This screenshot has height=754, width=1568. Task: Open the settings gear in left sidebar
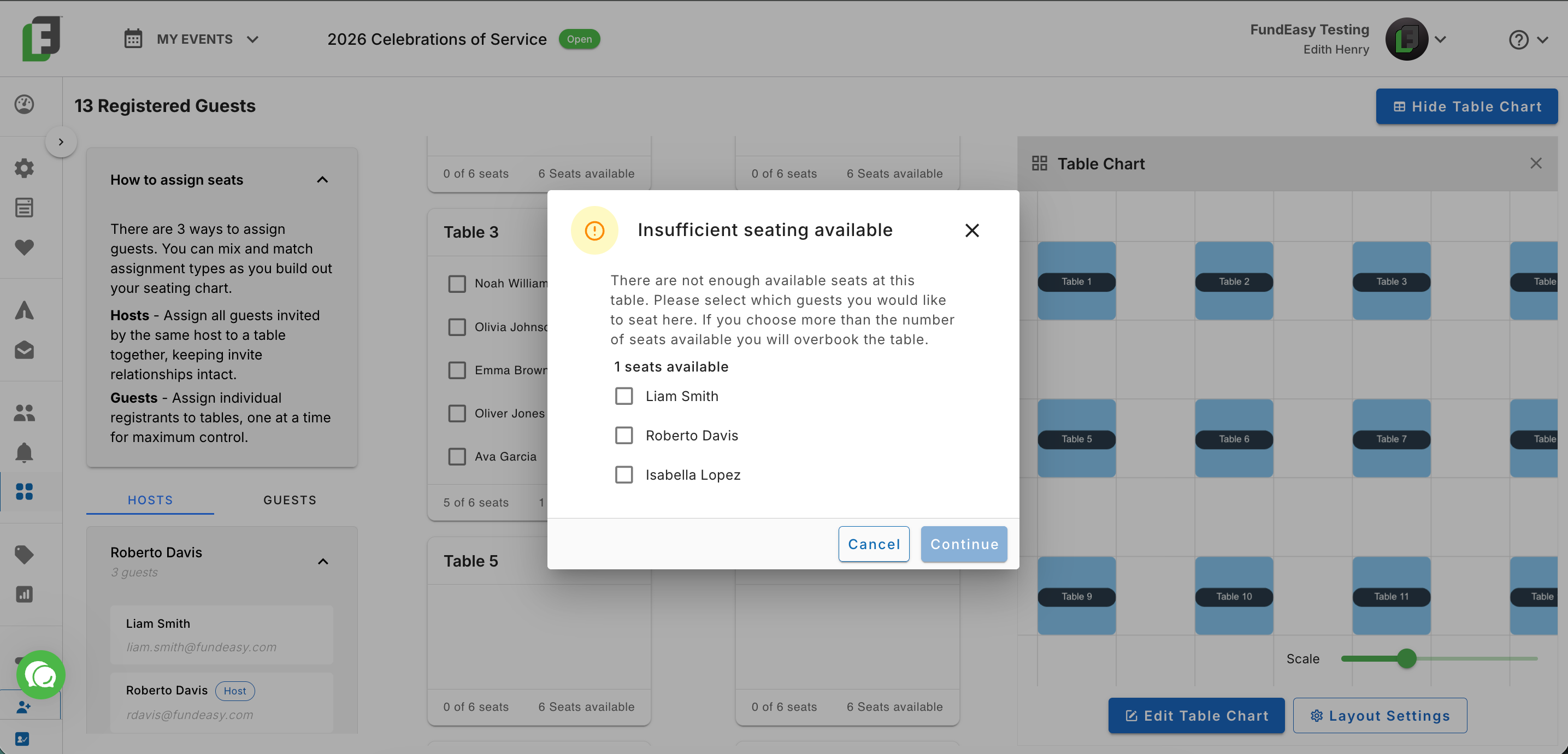tap(25, 168)
